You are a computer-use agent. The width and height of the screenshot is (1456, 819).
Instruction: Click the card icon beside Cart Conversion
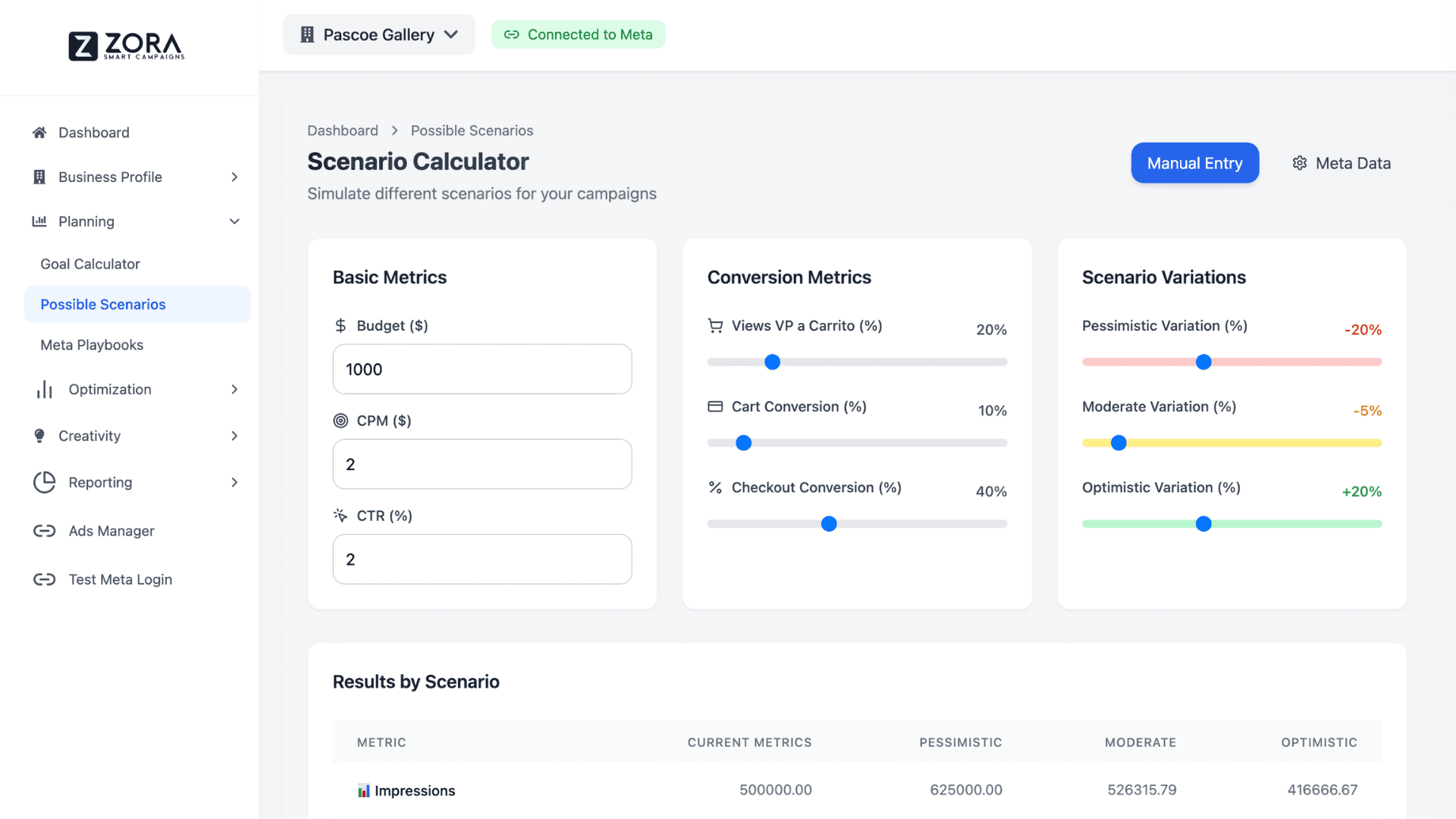pyautogui.click(x=715, y=406)
